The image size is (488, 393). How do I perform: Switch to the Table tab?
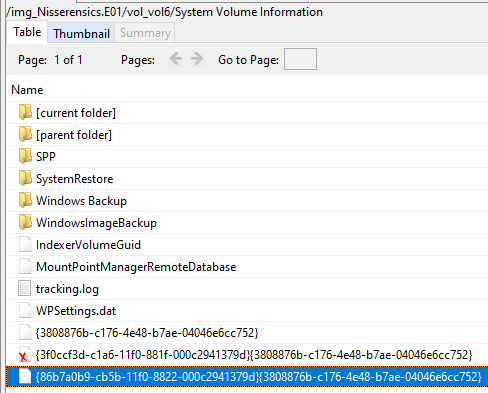tap(27, 32)
